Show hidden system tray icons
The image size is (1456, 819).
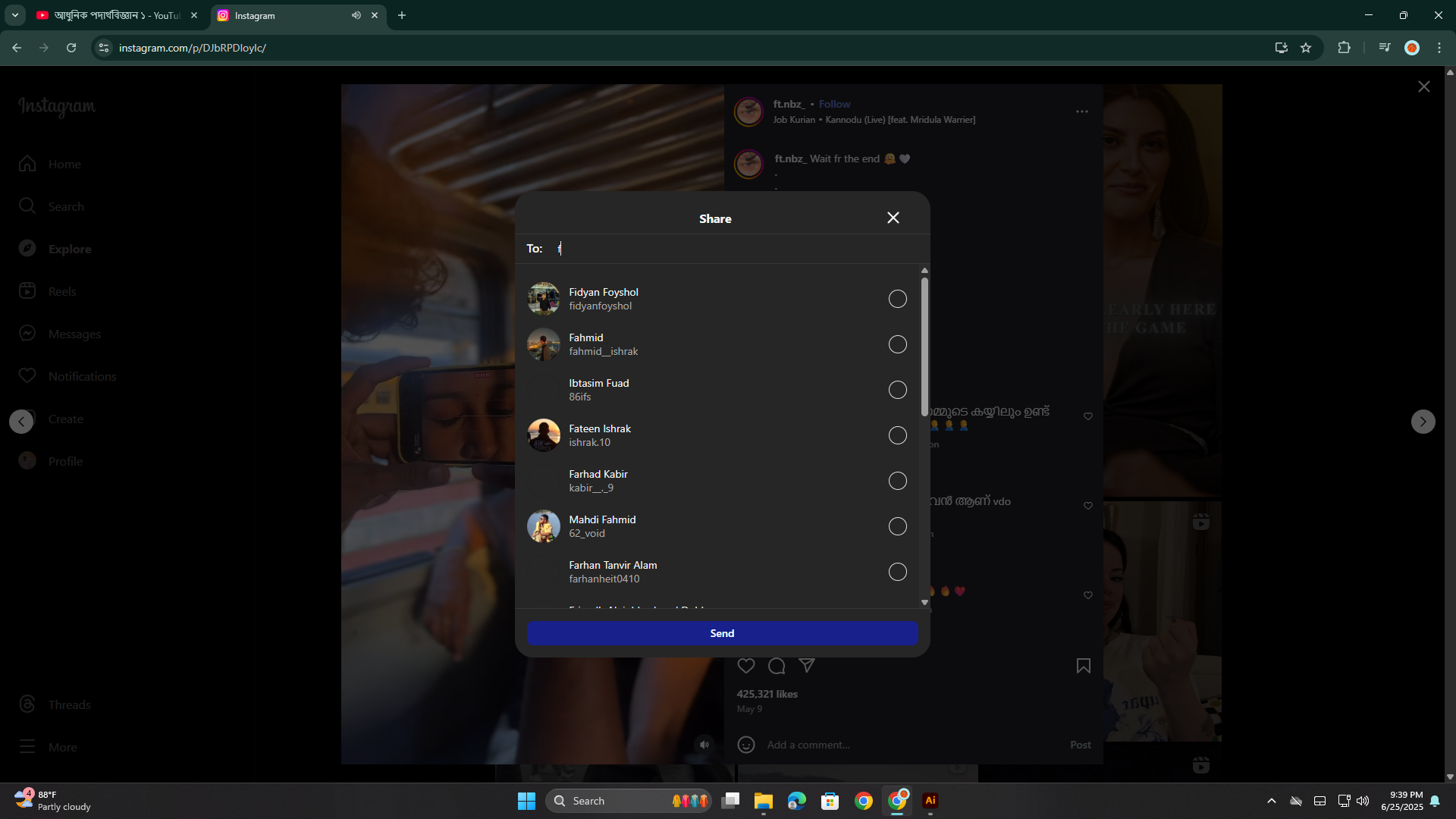click(x=1272, y=801)
